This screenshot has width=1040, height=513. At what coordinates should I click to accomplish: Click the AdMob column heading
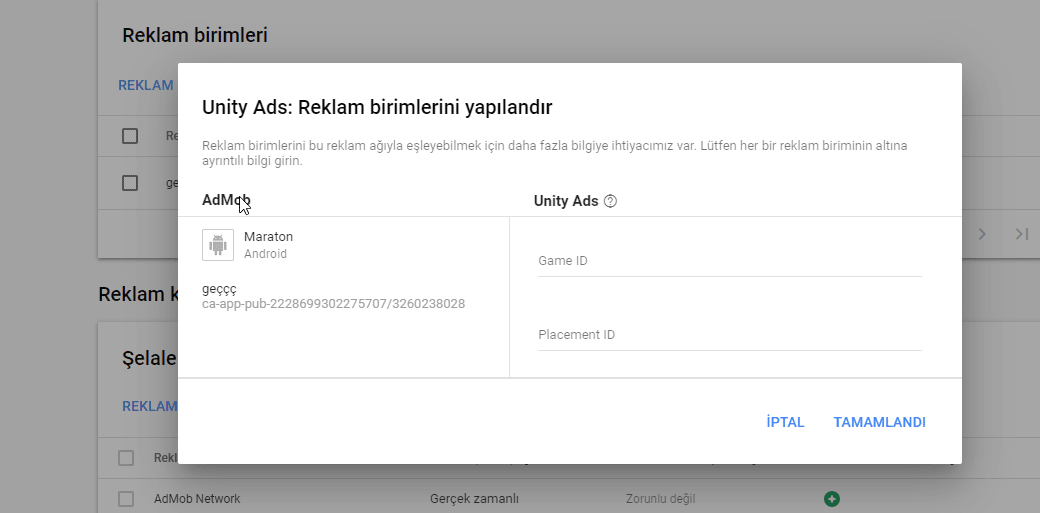(x=226, y=200)
